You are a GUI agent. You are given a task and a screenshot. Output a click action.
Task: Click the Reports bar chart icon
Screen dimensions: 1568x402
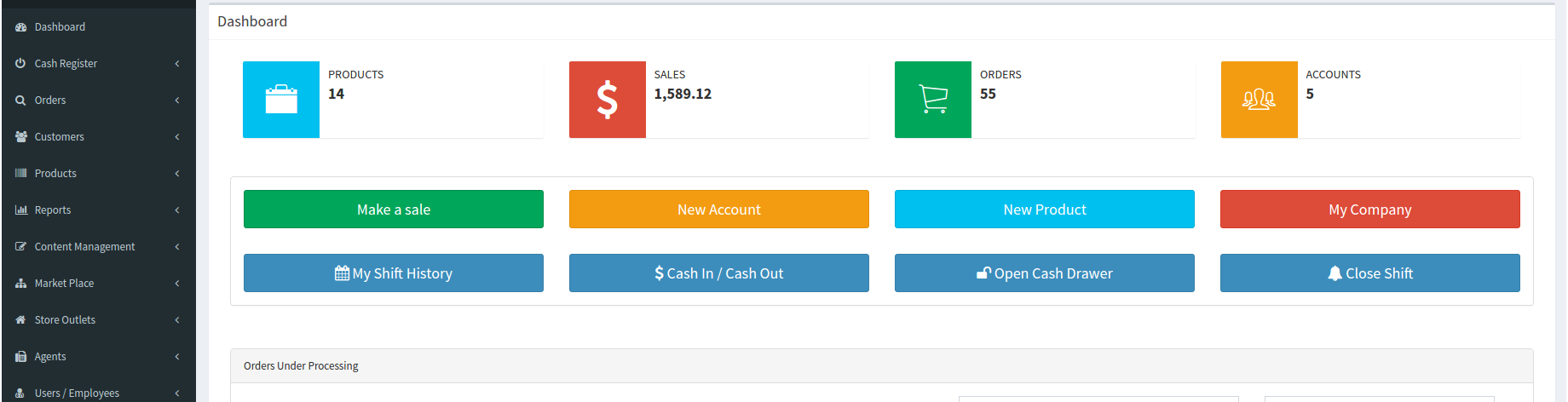[21, 210]
